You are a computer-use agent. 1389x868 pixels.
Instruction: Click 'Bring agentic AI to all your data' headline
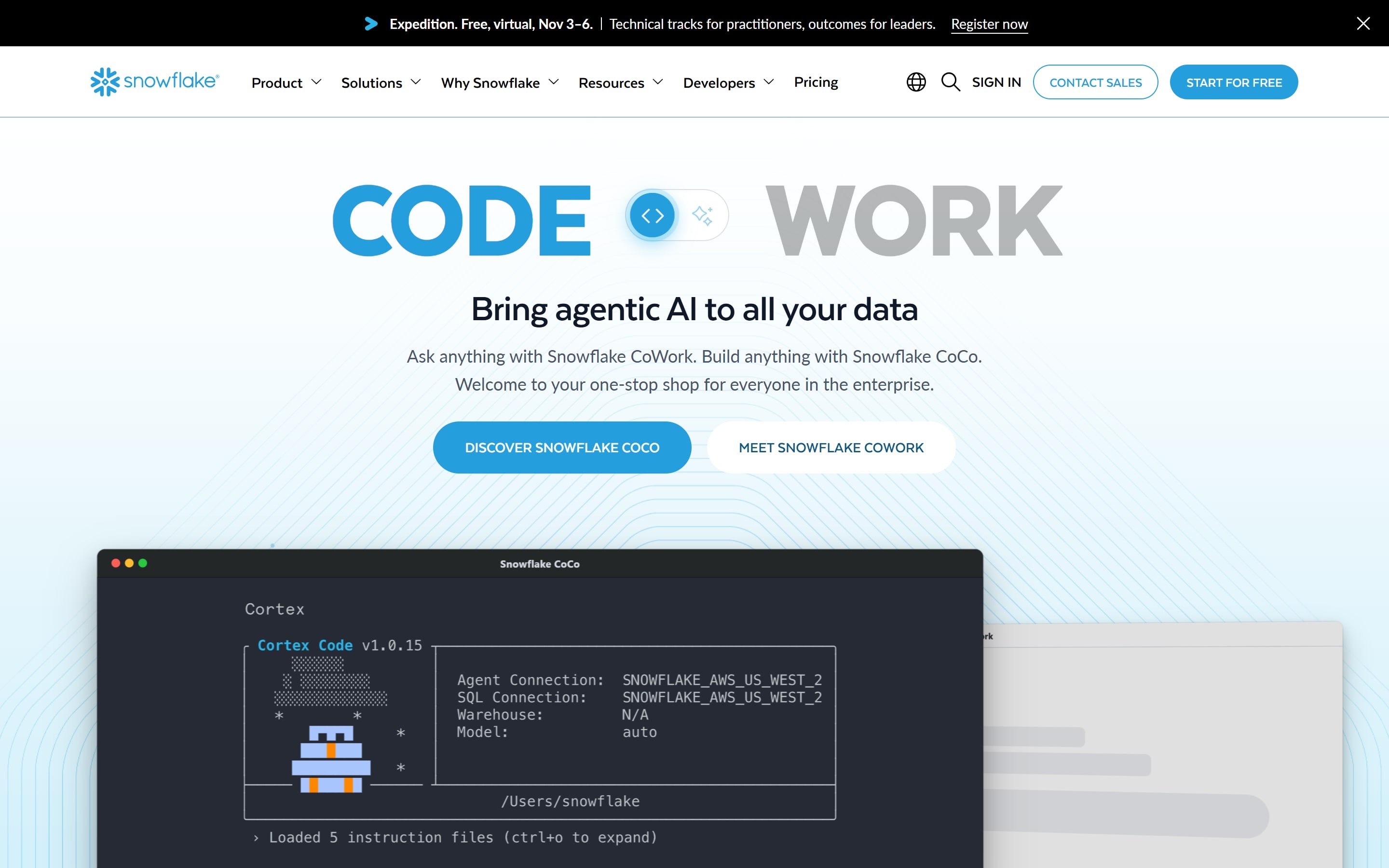[694, 310]
